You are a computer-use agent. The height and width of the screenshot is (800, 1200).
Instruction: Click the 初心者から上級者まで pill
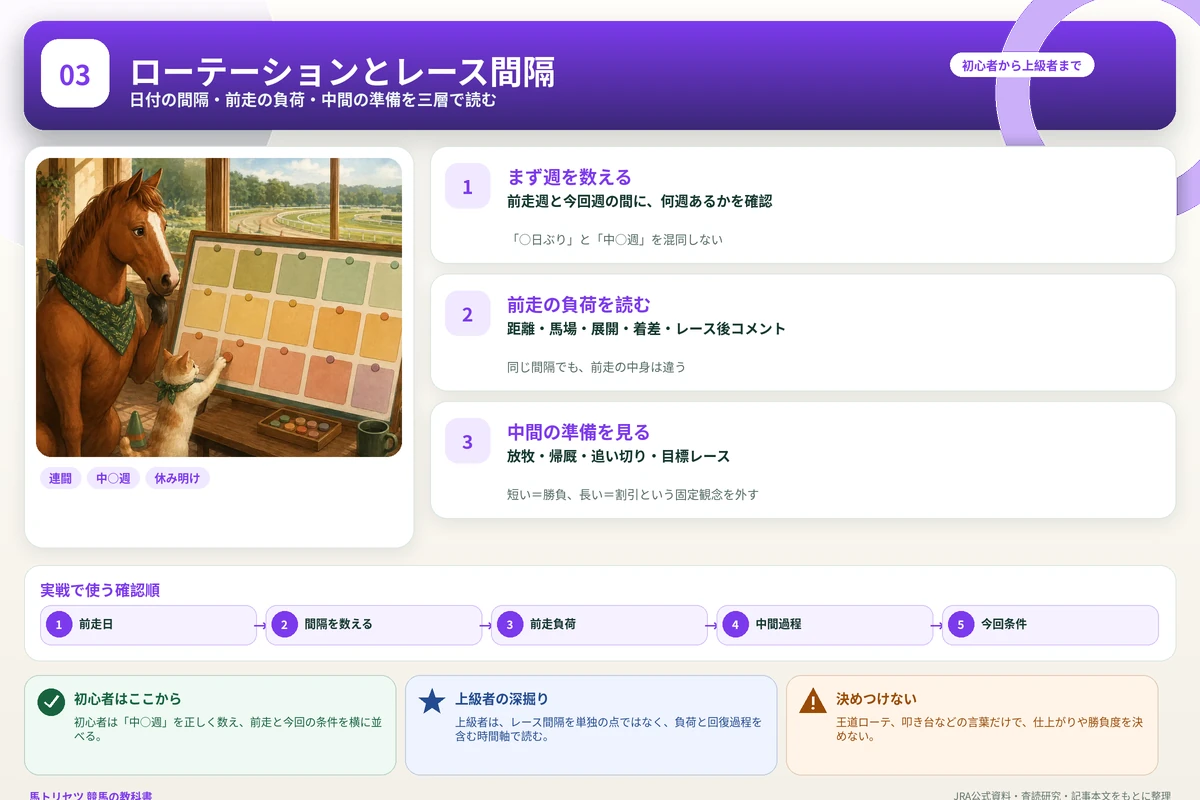(x=1021, y=66)
